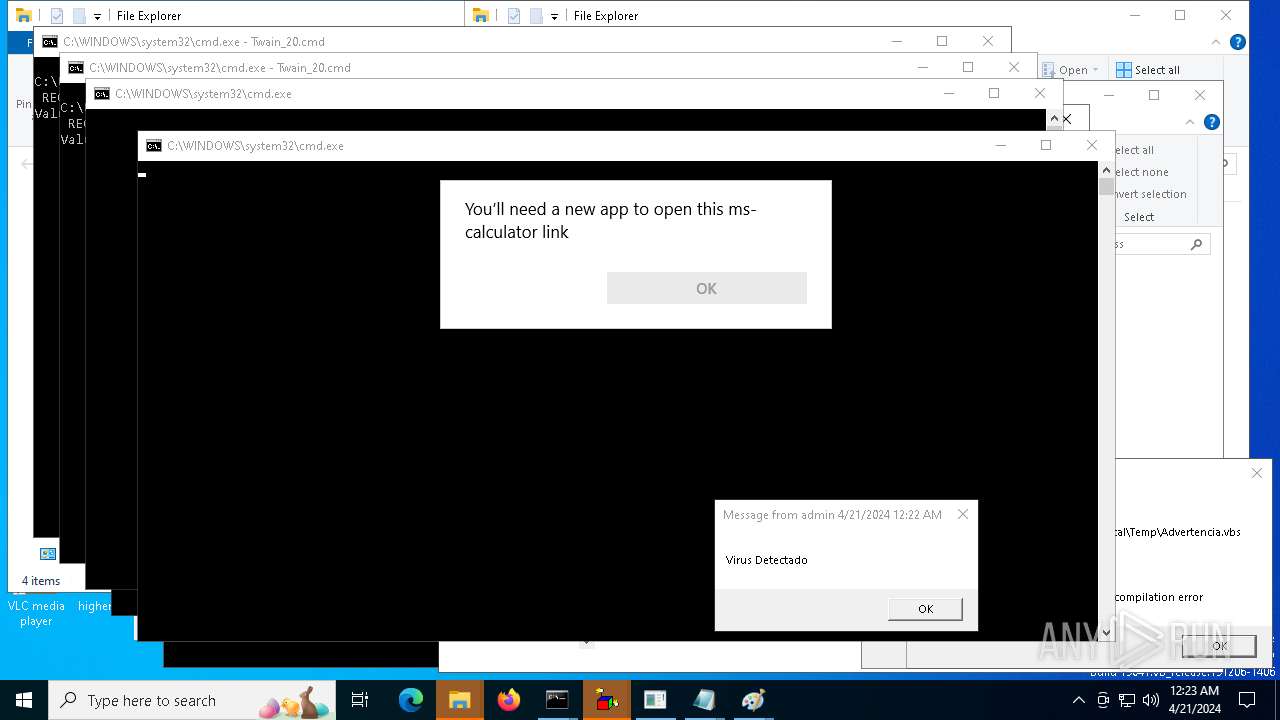Click the cmd icon in front cmd.exe title bar
Screen dimensions: 1280x720
click(154, 146)
